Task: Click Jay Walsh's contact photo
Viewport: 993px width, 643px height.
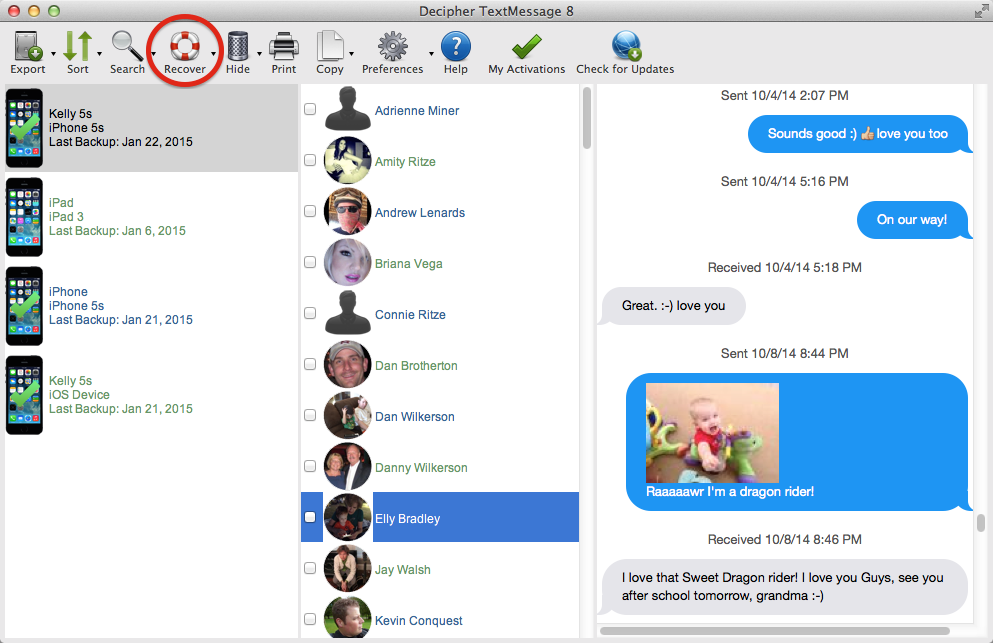Action: [347, 568]
